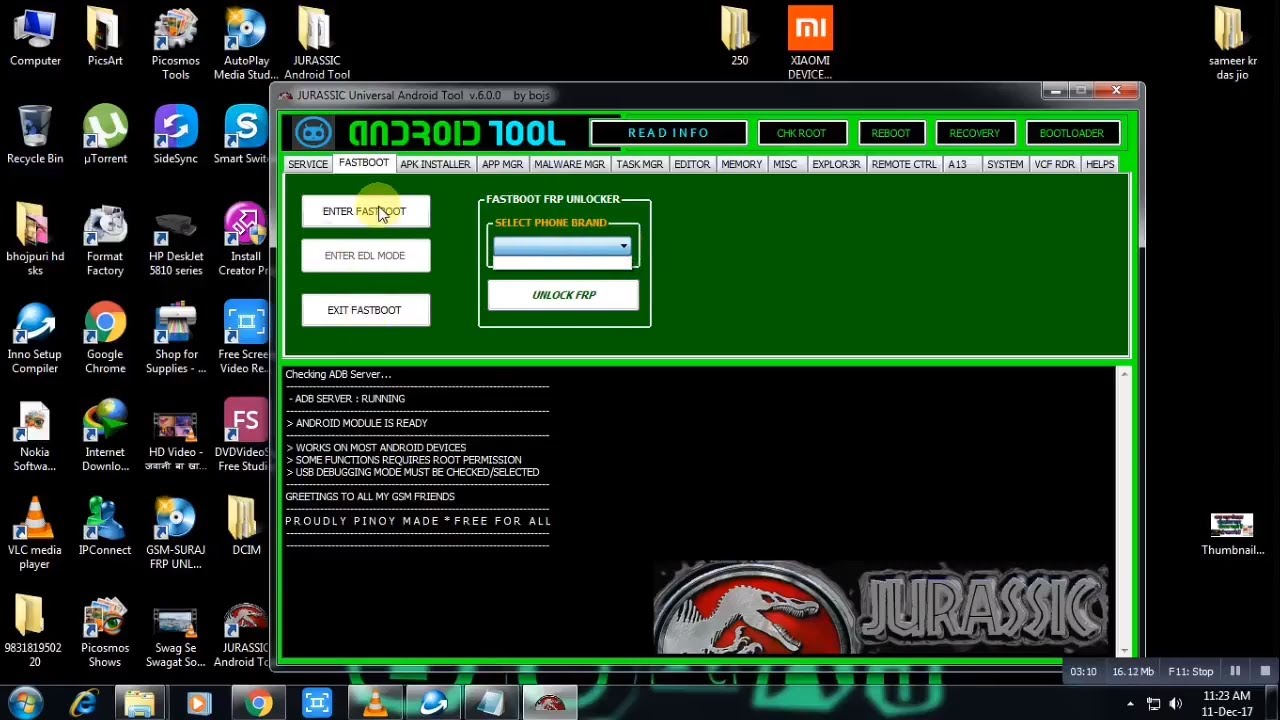Image resolution: width=1280 pixels, height=720 pixels.
Task: Launch Internet Download Manager shortcut
Action: coord(105,436)
